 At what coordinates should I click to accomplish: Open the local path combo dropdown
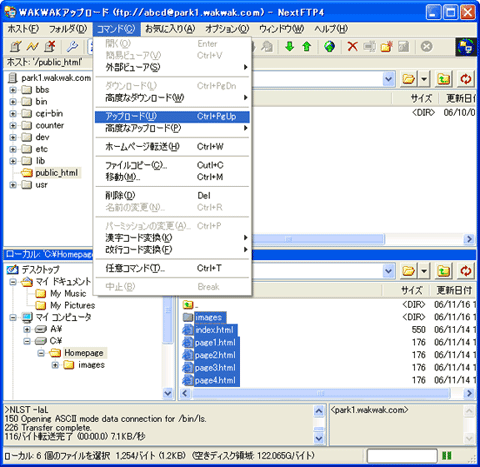tap(388, 271)
